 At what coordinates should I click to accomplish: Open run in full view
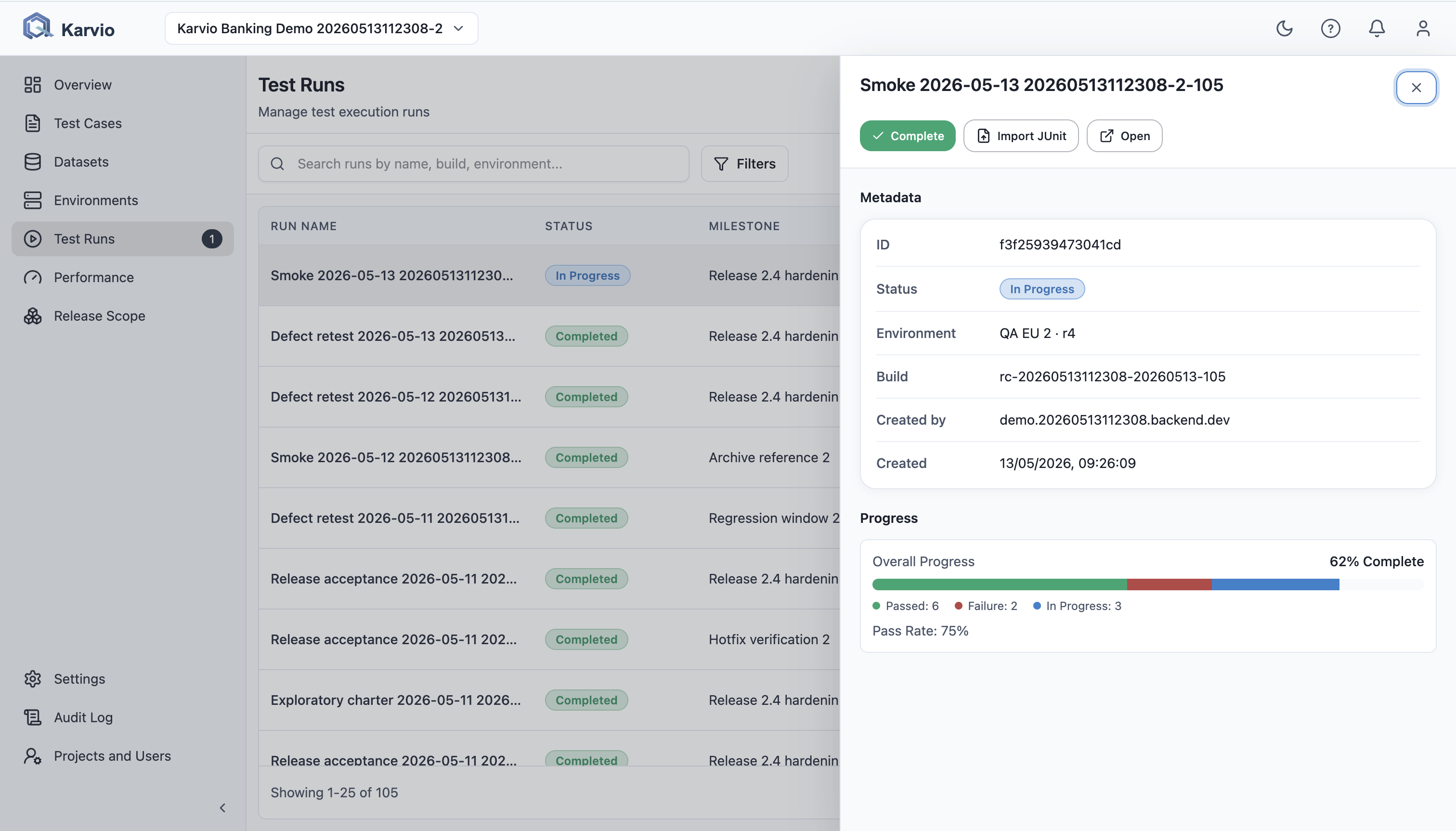[x=1124, y=136]
